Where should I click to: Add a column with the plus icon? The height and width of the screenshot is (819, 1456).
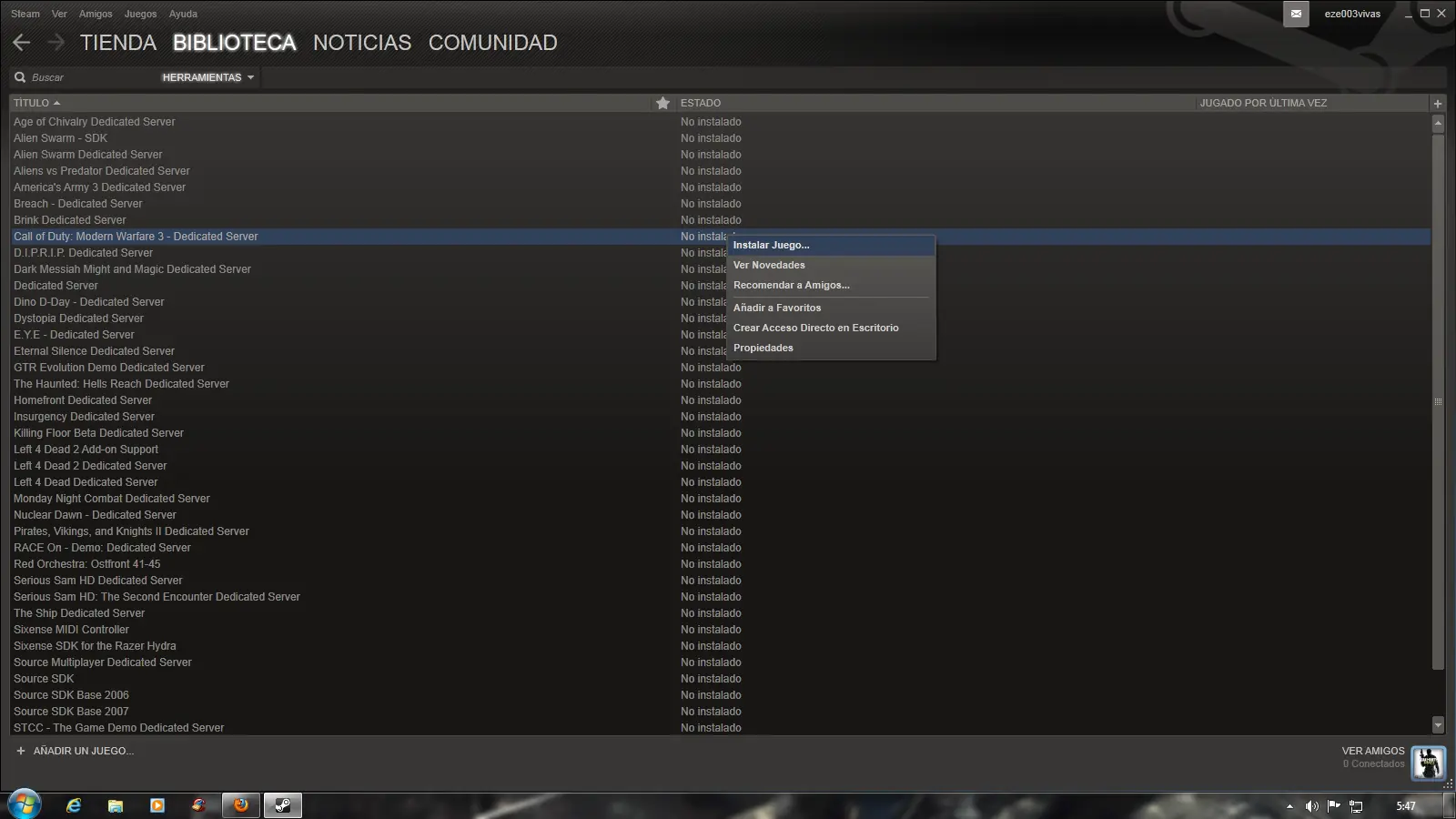click(x=1438, y=104)
